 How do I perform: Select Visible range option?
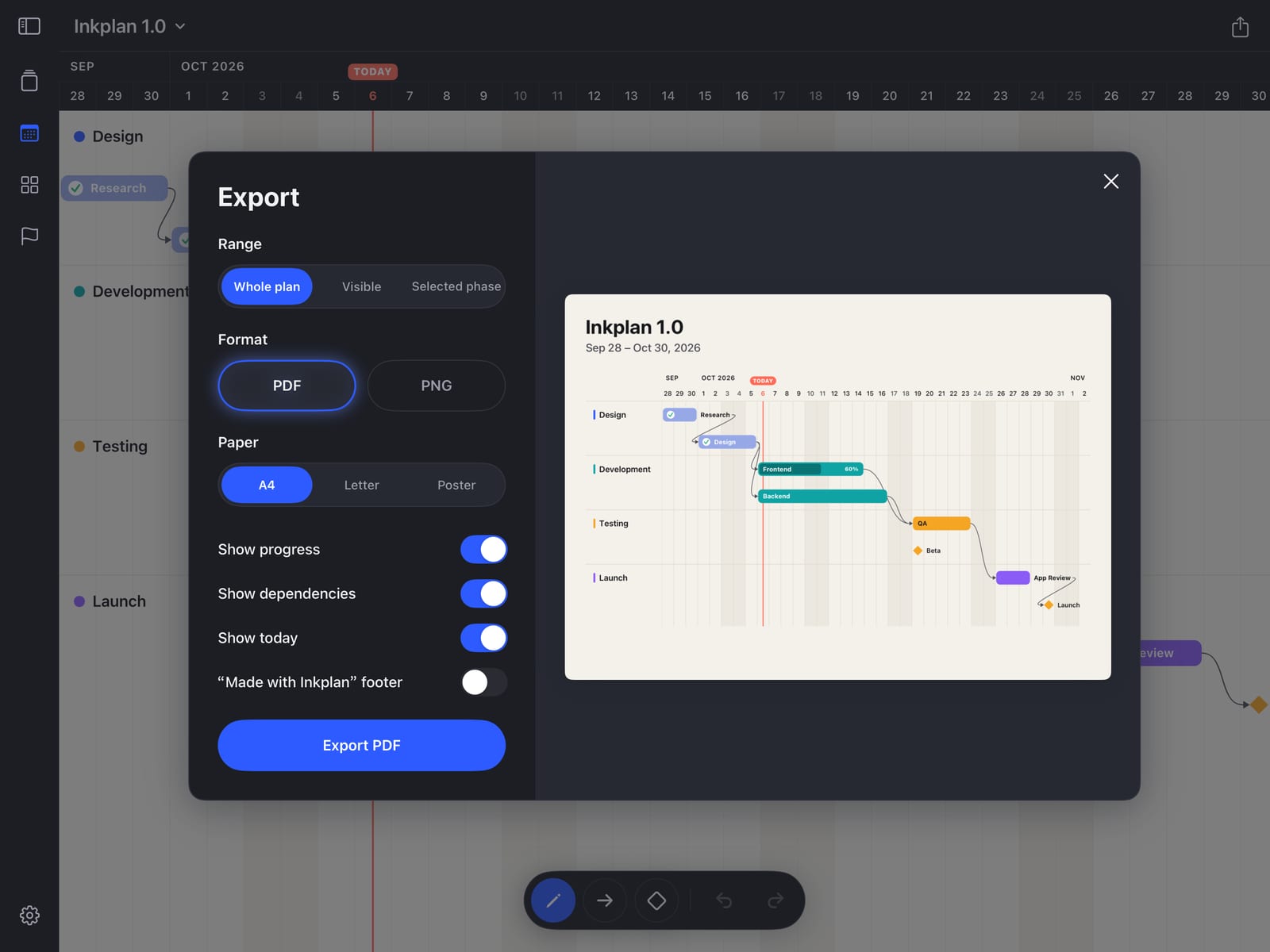[362, 286]
